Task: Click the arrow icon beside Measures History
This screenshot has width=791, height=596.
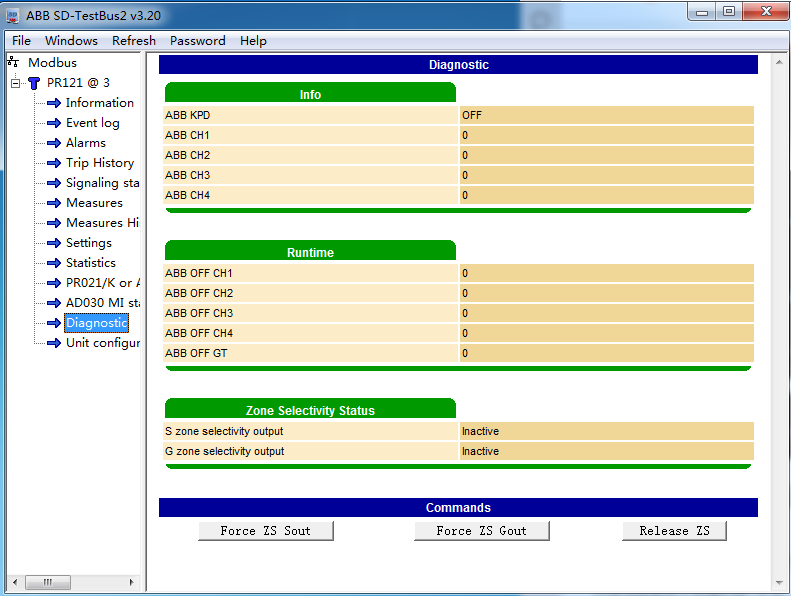Action: click(x=54, y=223)
